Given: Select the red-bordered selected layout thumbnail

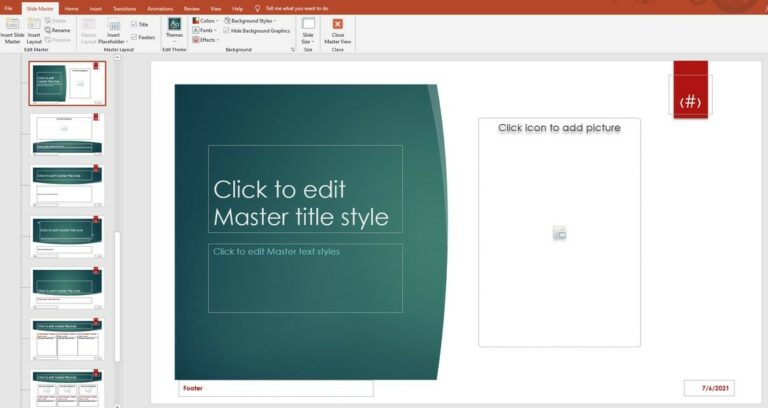Looking at the screenshot, I should coord(68,83).
